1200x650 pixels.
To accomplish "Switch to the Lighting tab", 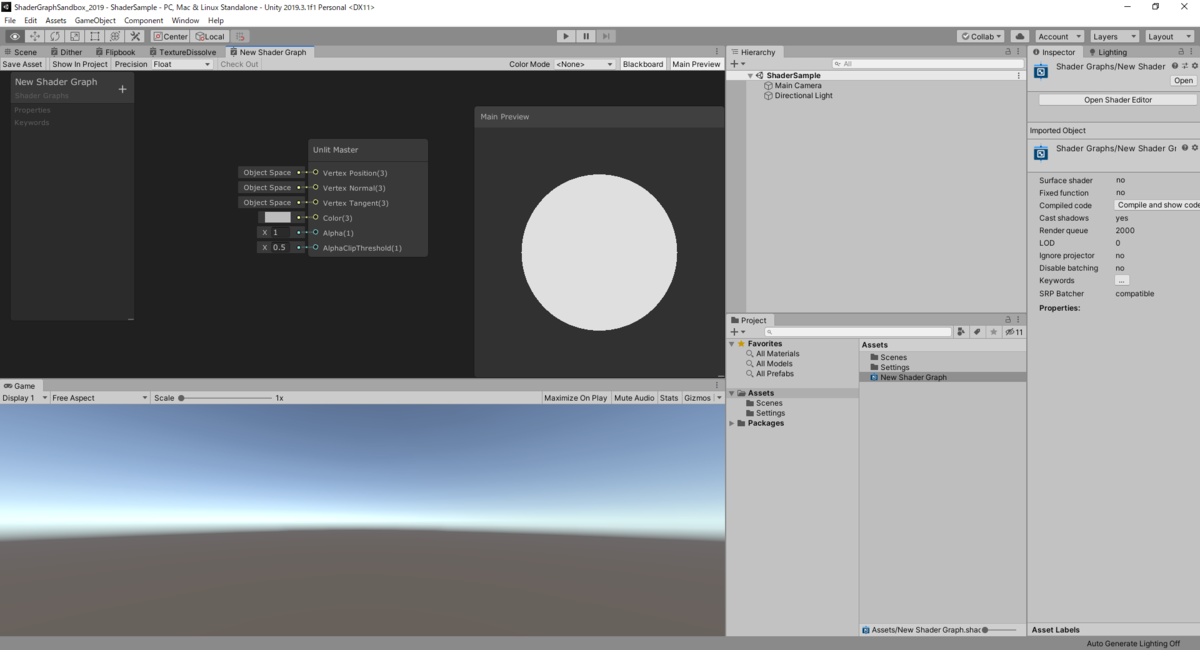I will pyautogui.click(x=1107, y=52).
